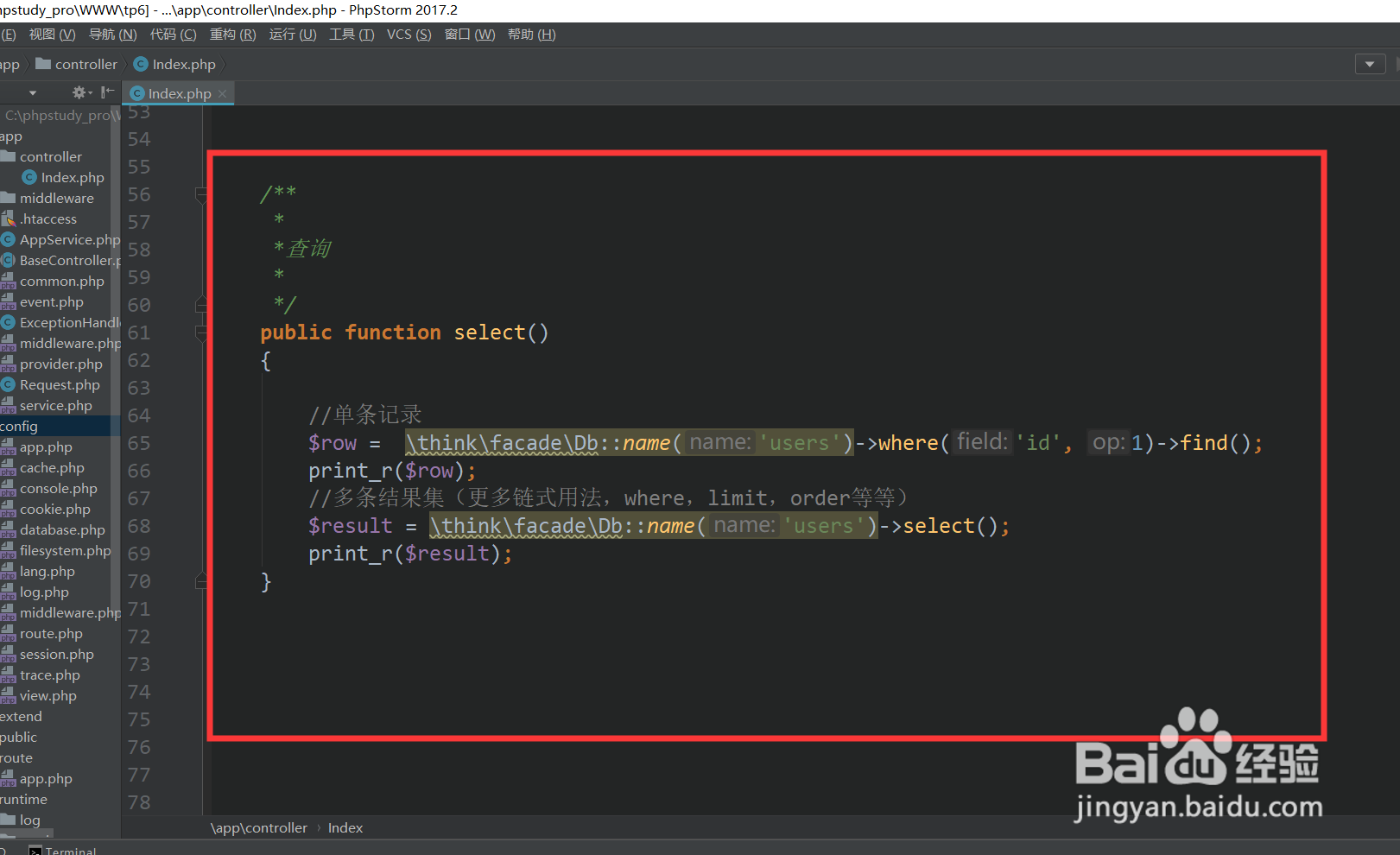Click the Request.php class icon

tap(9, 384)
